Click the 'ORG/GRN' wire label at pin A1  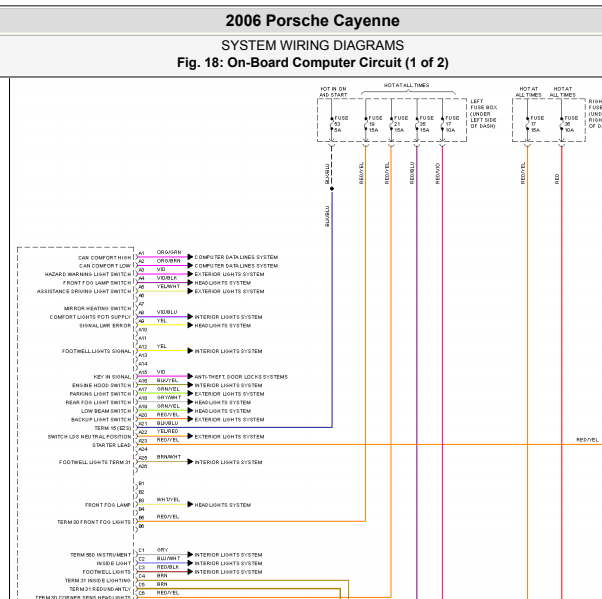[169, 252]
